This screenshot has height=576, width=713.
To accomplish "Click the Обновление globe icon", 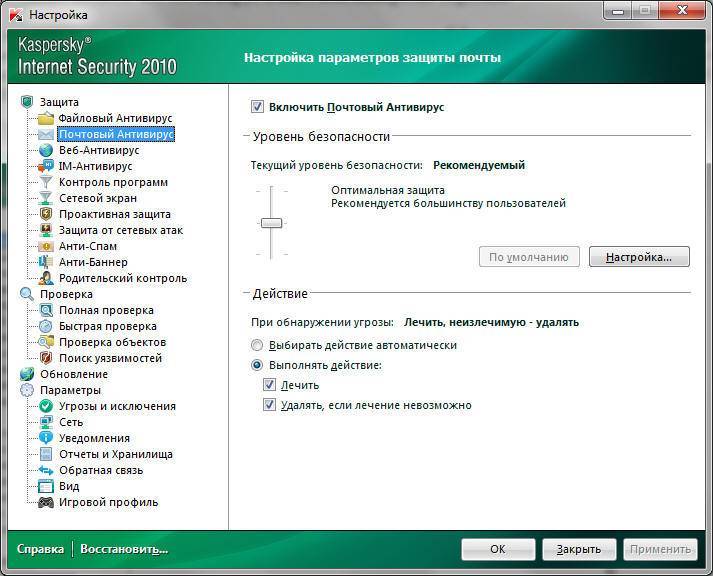I will (27, 374).
